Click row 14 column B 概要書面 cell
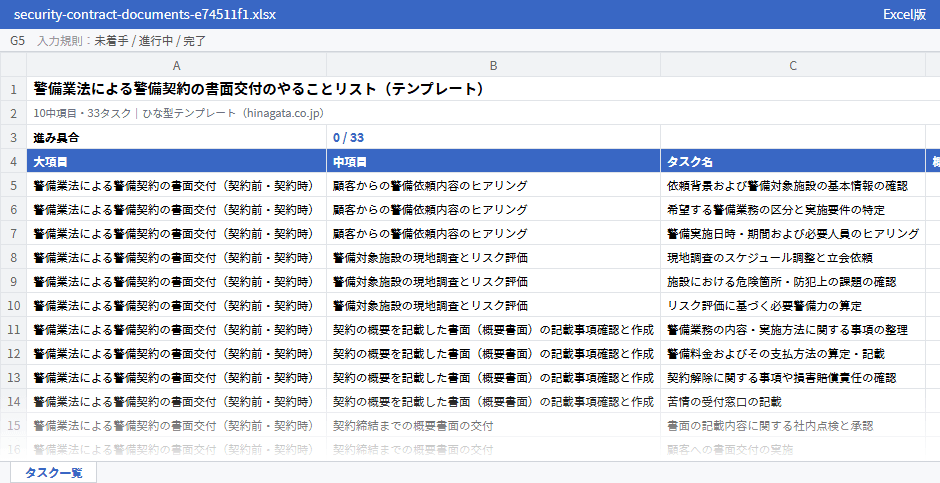The image size is (940, 483). click(493, 402)
